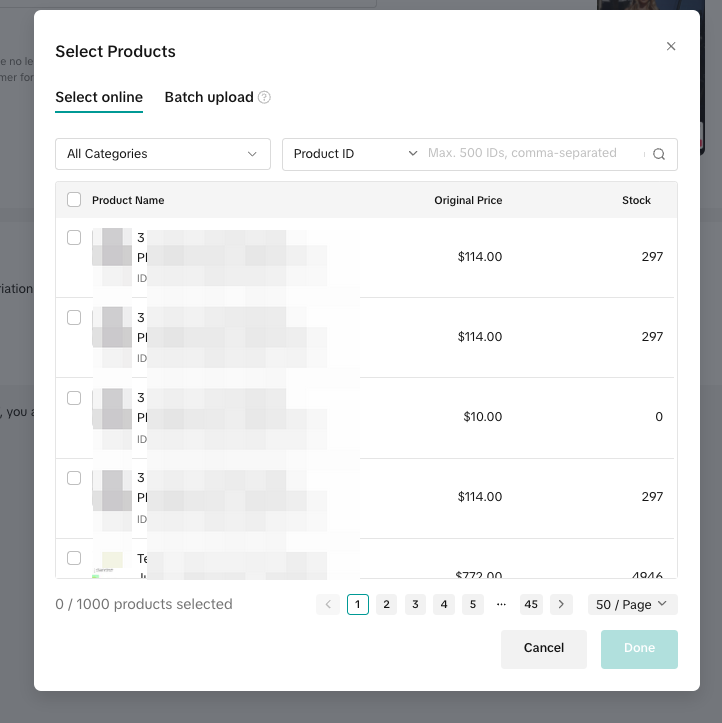722x723 pixels.
Task: Click the Done button
Action: [x=639, y=648]
